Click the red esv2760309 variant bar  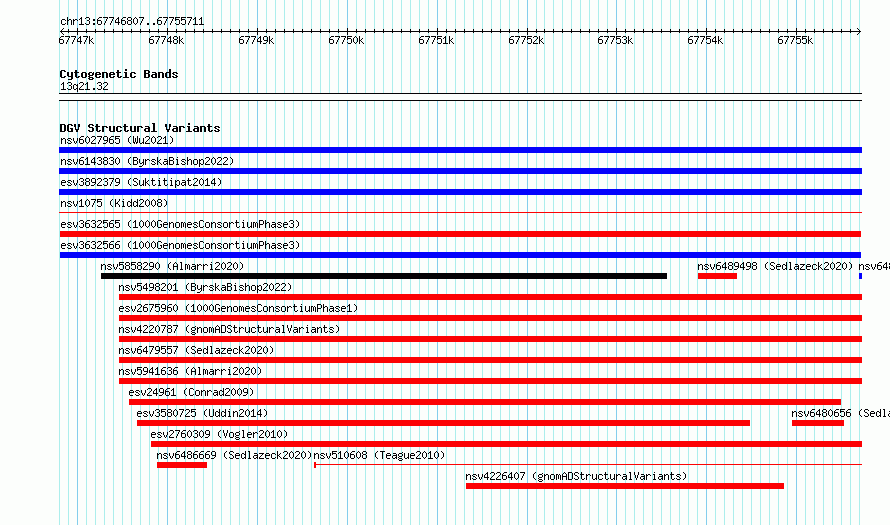tap(506, 444)
